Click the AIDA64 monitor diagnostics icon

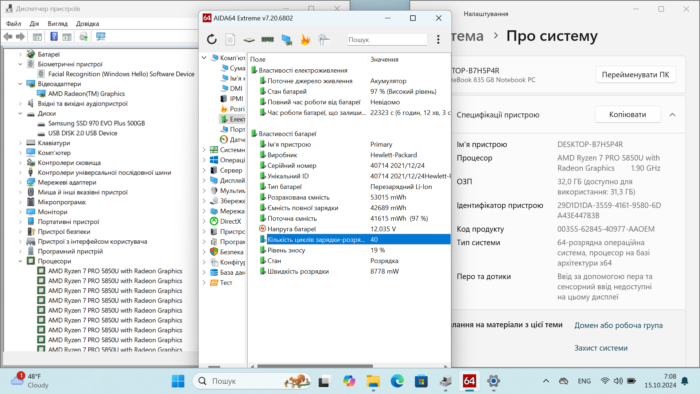coord(287,40)
